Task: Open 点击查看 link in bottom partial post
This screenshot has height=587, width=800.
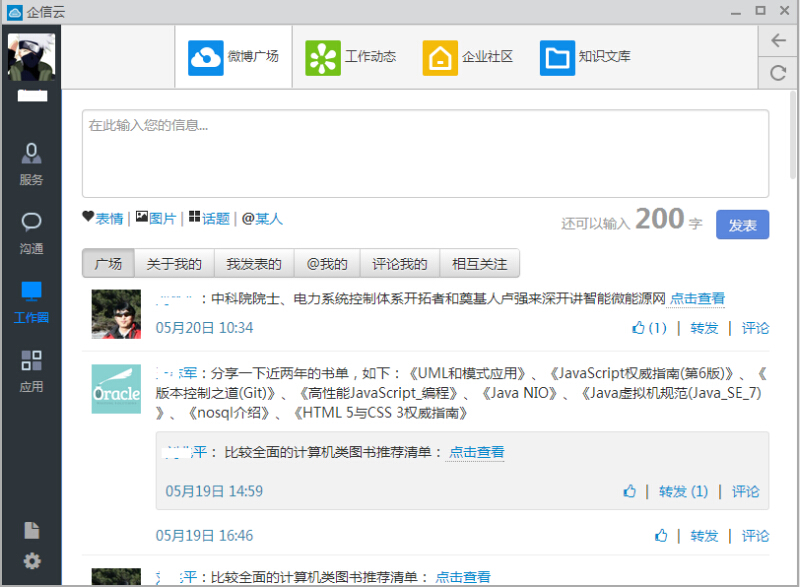Action: (463, 577)
